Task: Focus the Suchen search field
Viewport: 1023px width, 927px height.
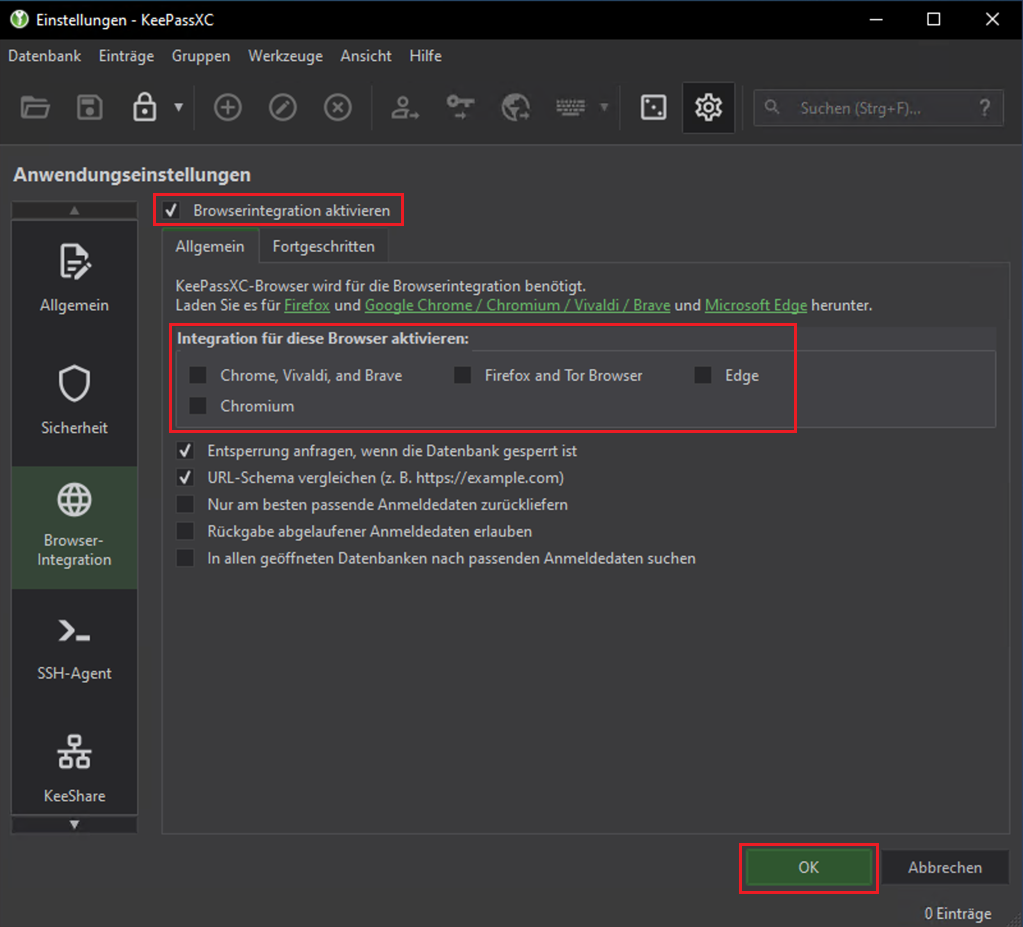Action: point(878,108)
